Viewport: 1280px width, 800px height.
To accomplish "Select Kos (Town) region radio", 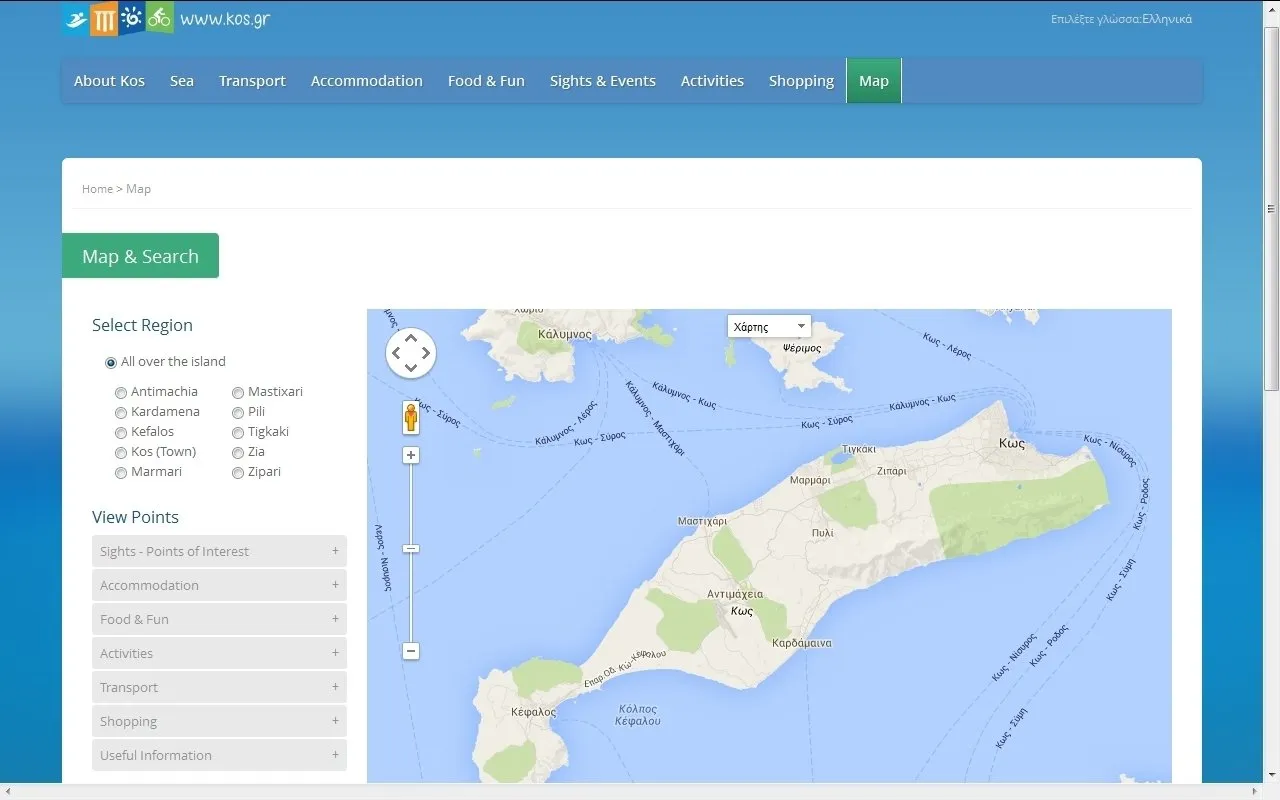I will point(121,452).
